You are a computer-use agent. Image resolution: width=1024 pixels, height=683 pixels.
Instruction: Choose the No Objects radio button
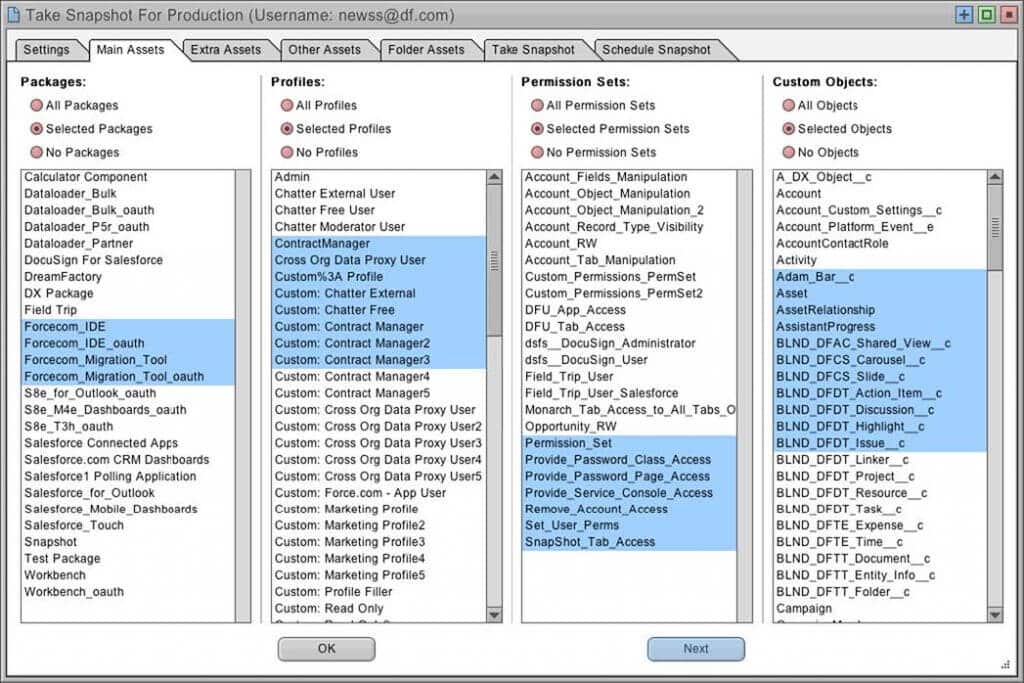pos(789,152)
